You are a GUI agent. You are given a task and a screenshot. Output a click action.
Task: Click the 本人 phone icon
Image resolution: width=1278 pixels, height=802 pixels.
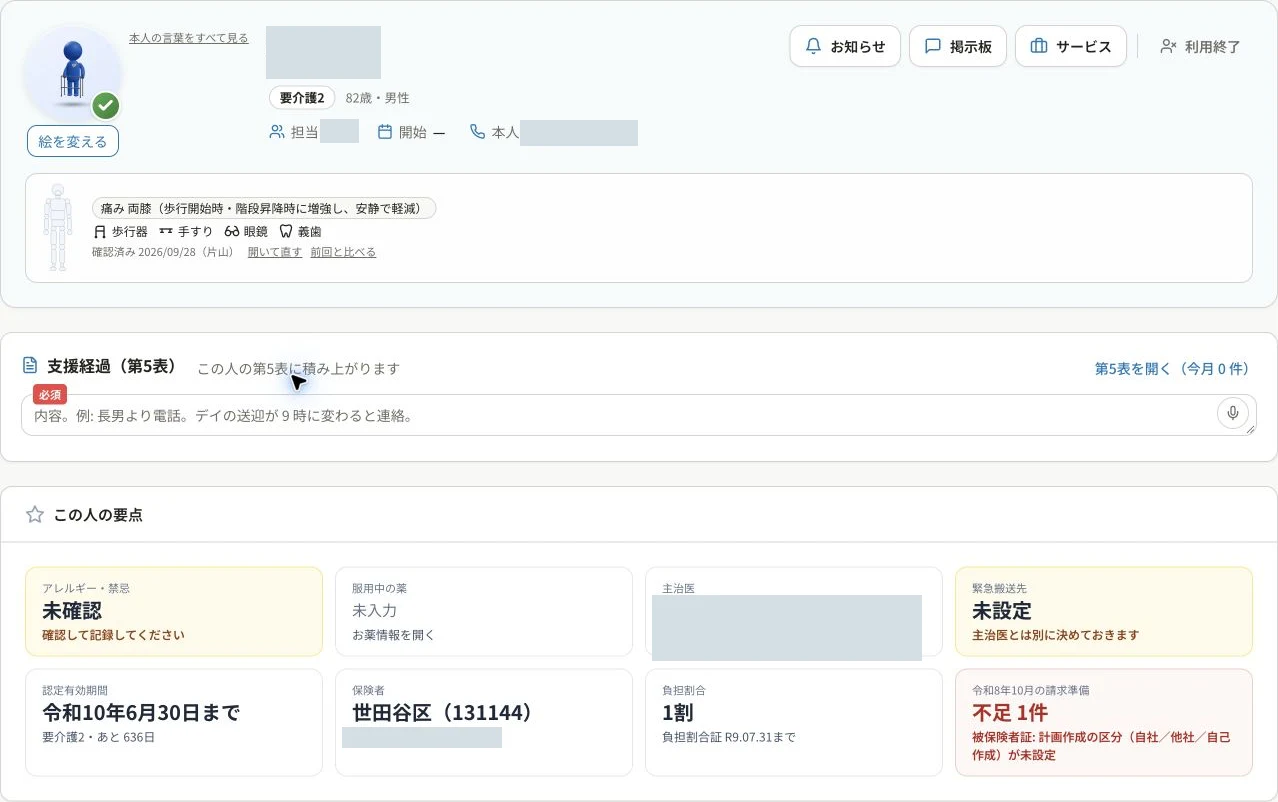click(478, 132)
